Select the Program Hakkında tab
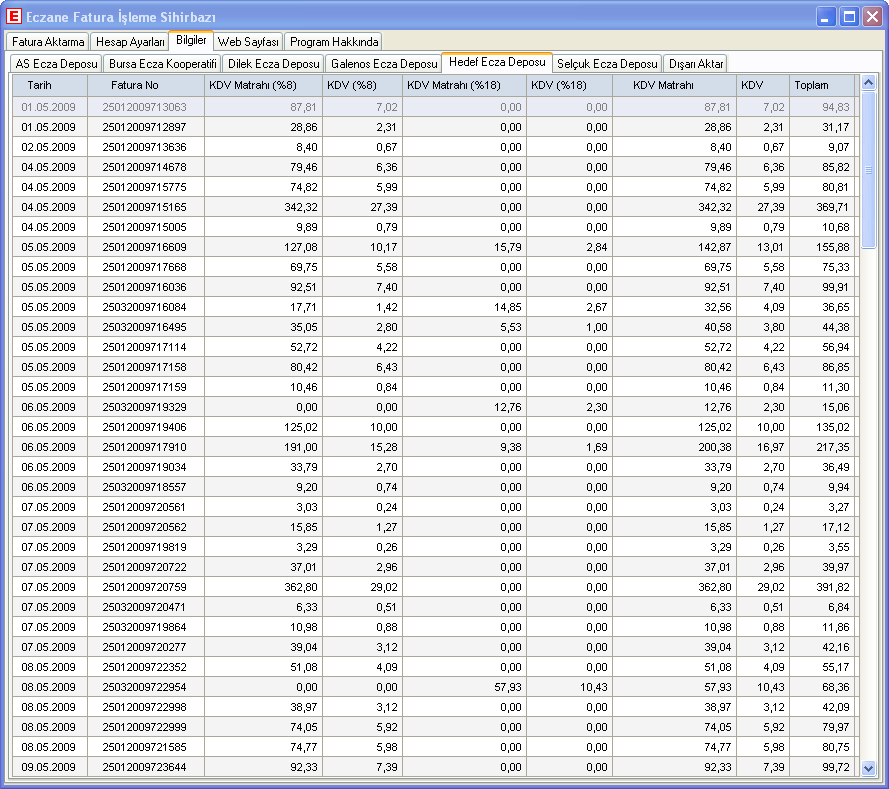Screen dimensions: 889x789 pos(334,42)
